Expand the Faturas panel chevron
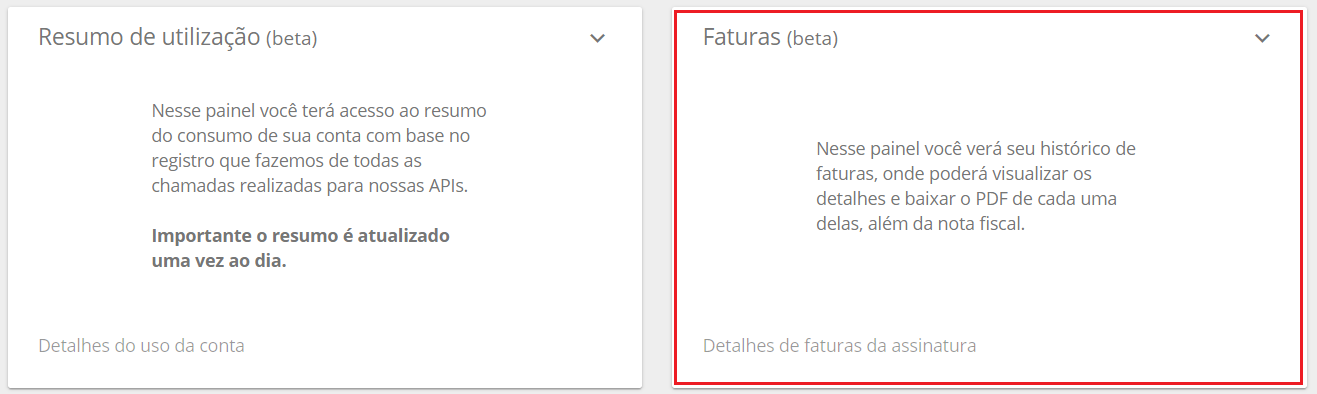This screenshot has width=1317, height=394. pyautogui.click(x=1262, y=39)
